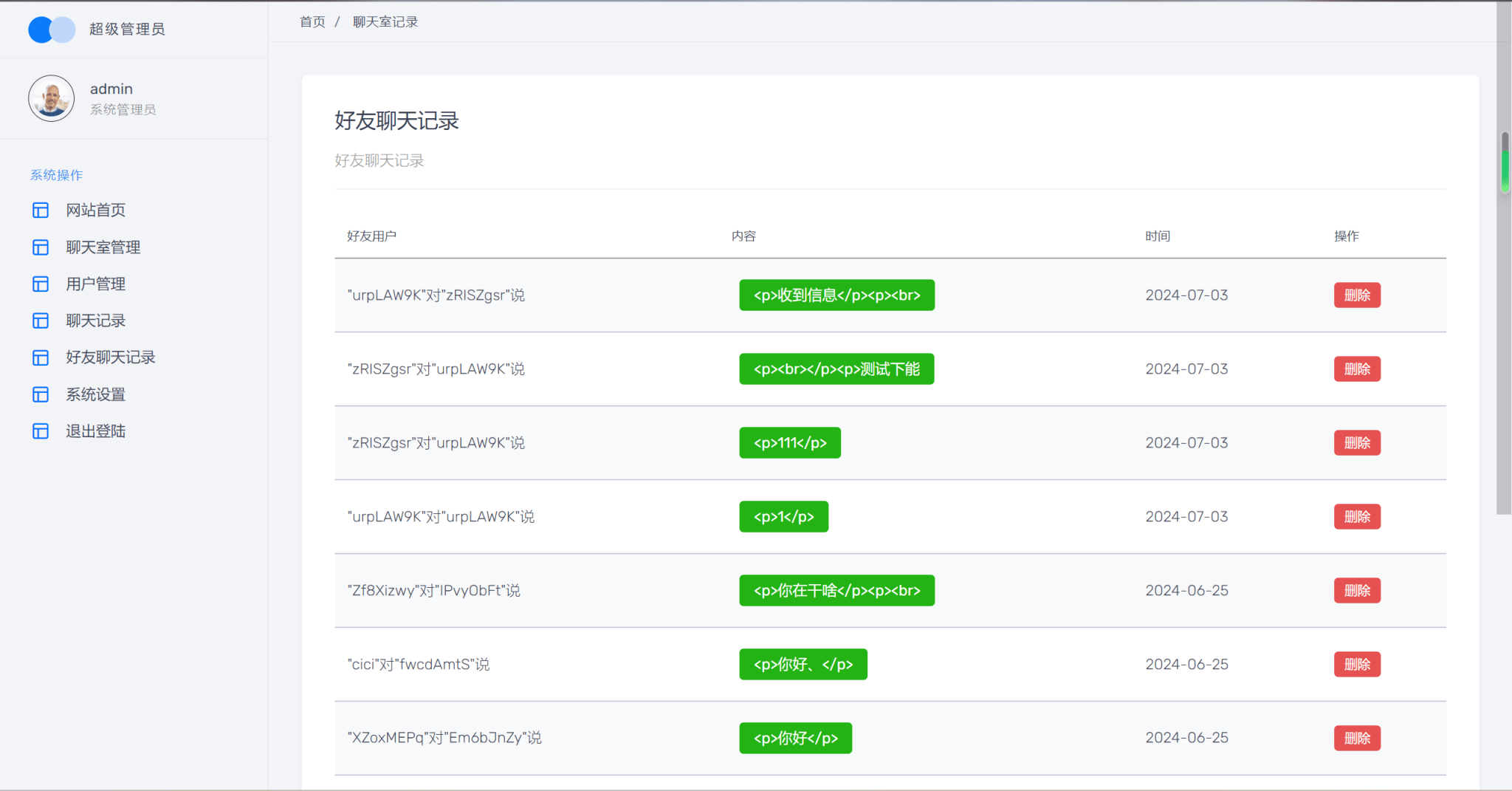Image resolution: width=1512 pixels, height=791 pixels.
Task: Delete the 收到信息 message row
Action: (x=1357, y=295)
